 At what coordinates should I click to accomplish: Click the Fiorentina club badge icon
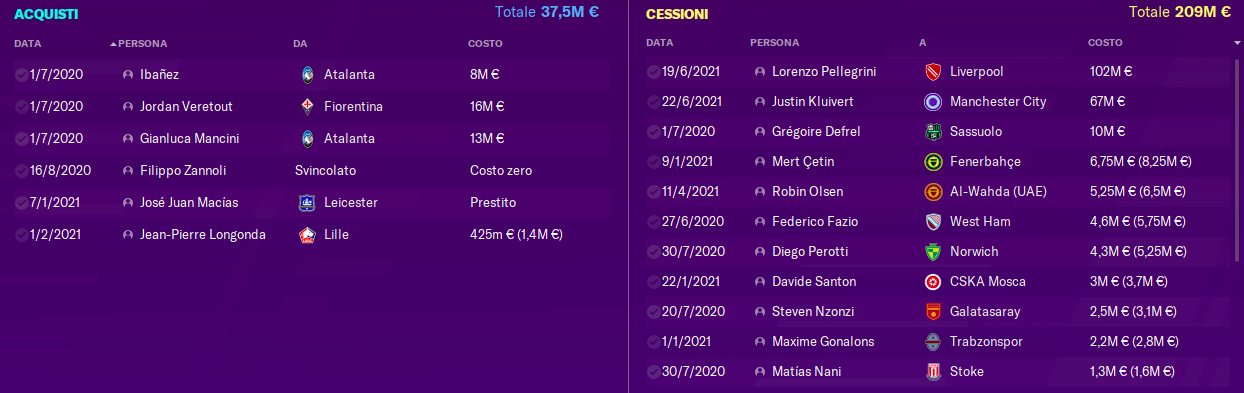click(x=307, y=106)
